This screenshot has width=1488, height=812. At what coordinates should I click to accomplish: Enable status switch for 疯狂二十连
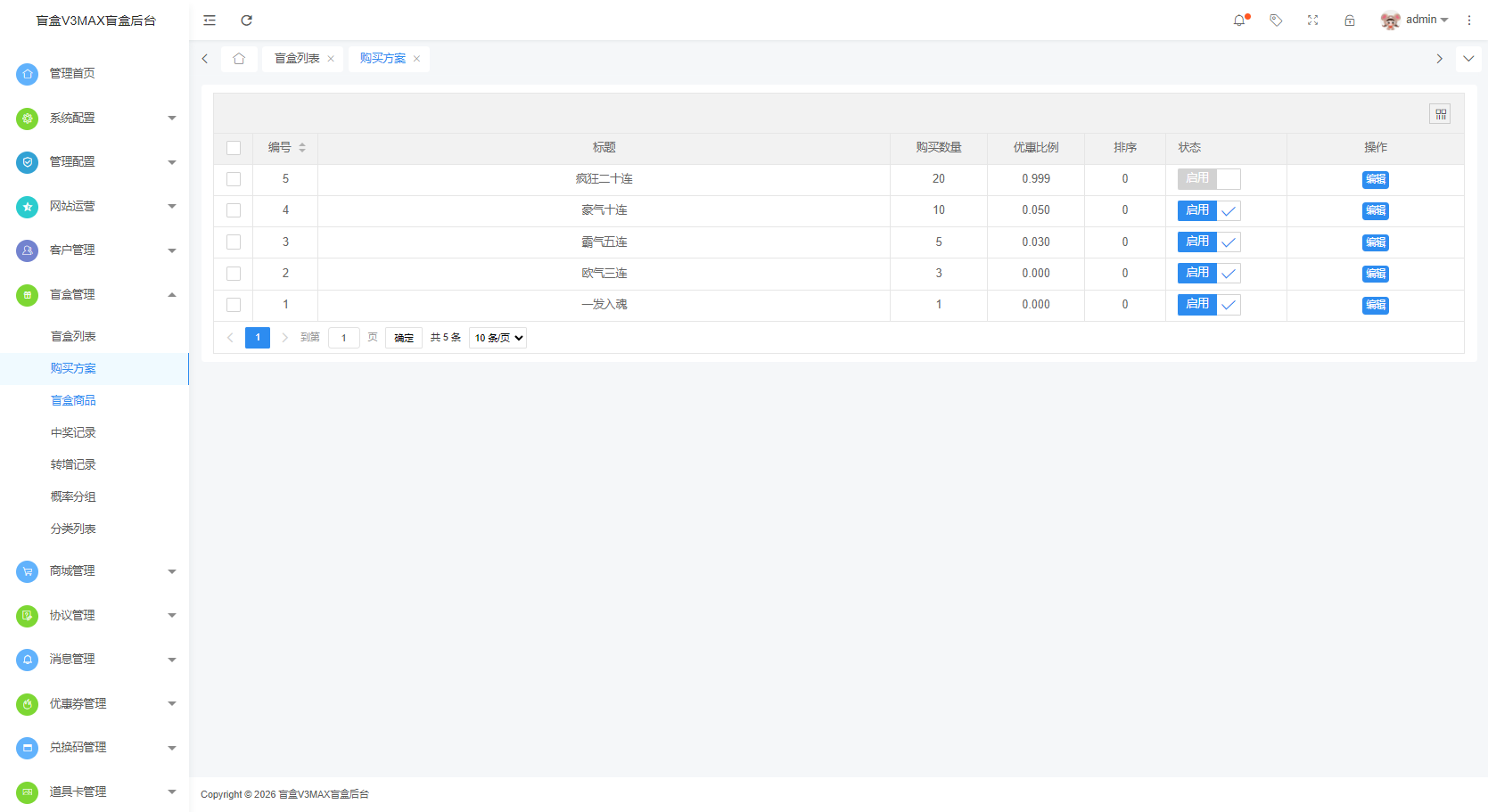pyautogui.click(x=1209, y=179)
